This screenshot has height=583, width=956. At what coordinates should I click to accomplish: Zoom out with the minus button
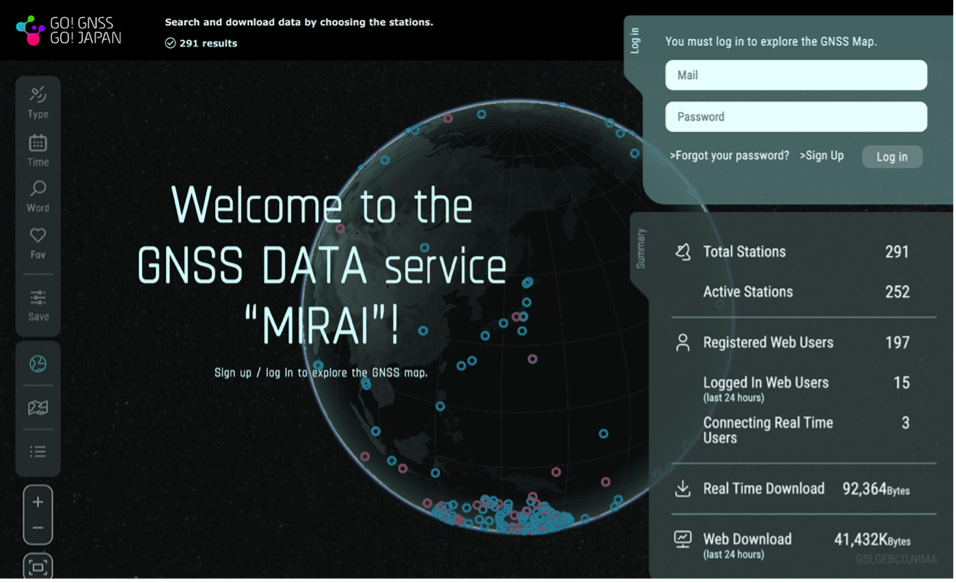[38, 528]
